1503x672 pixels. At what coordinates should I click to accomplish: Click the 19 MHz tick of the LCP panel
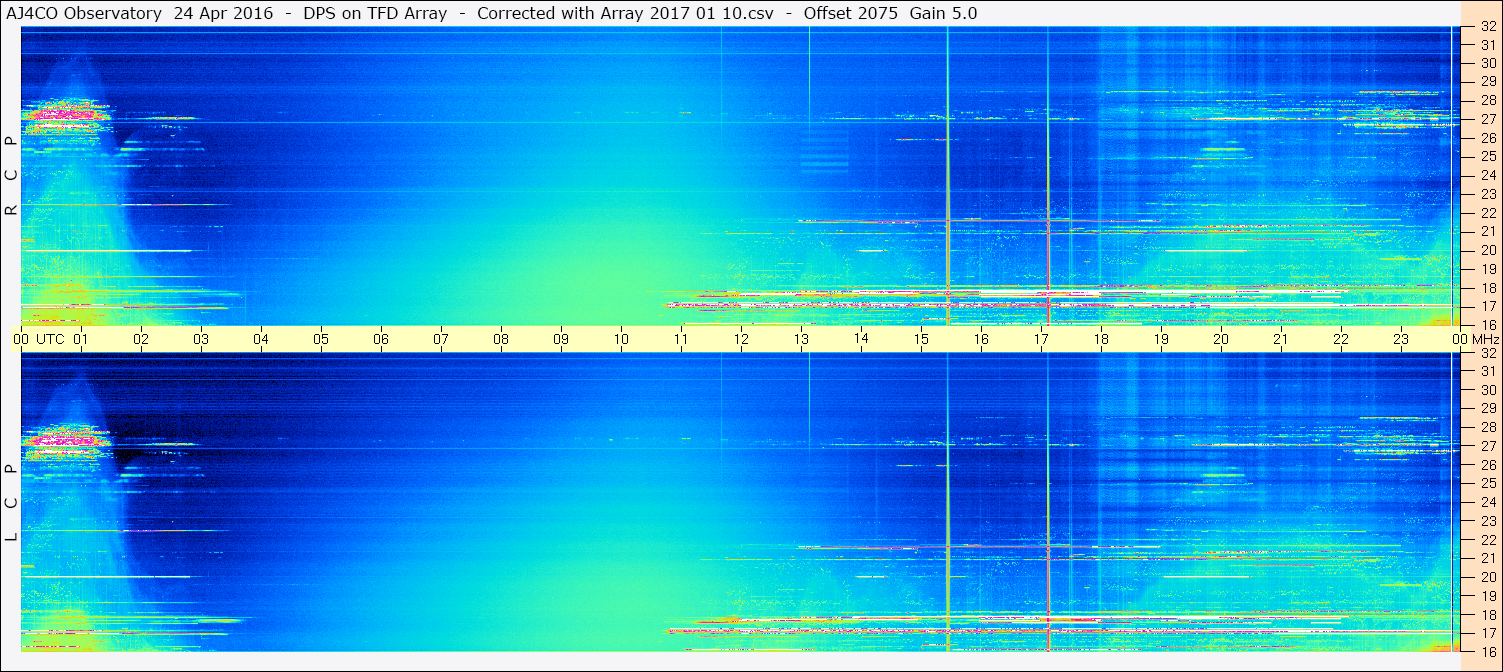point(1487,596)
